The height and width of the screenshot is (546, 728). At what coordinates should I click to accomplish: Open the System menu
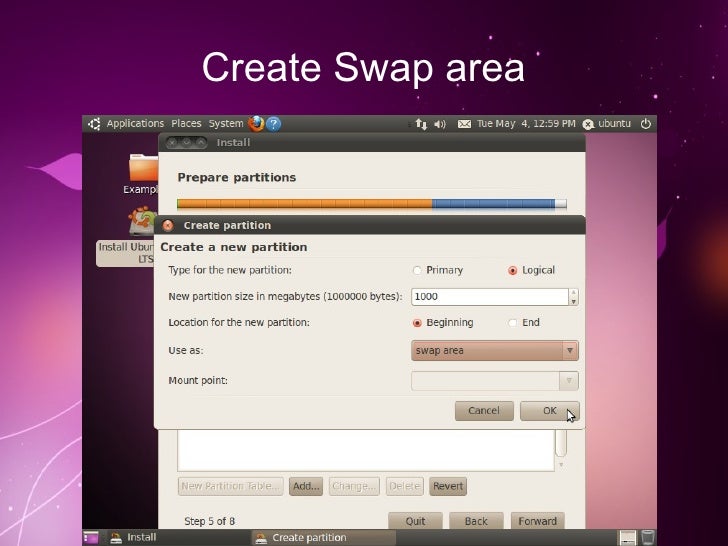226,124
